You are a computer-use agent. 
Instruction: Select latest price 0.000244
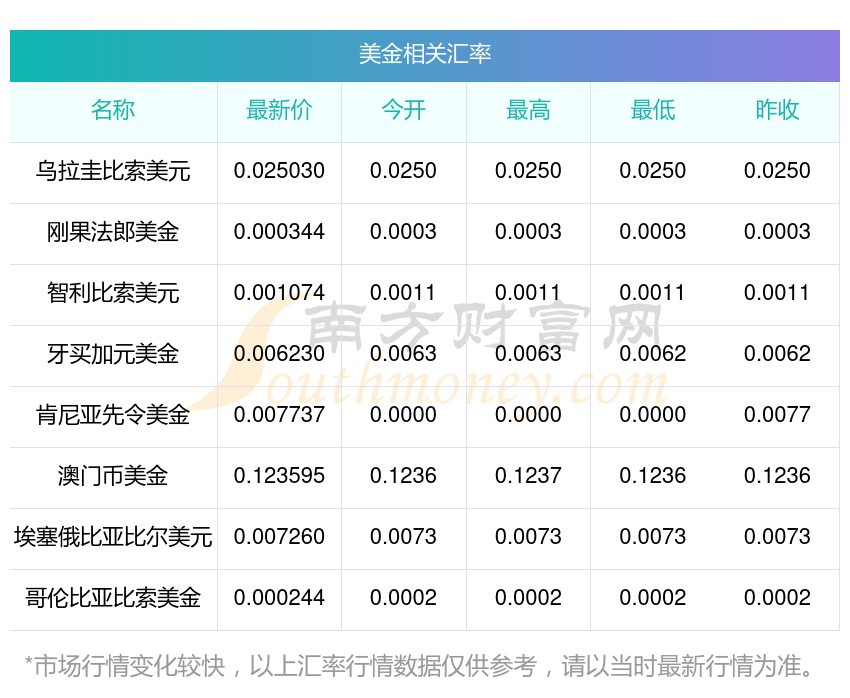point(279,598)
